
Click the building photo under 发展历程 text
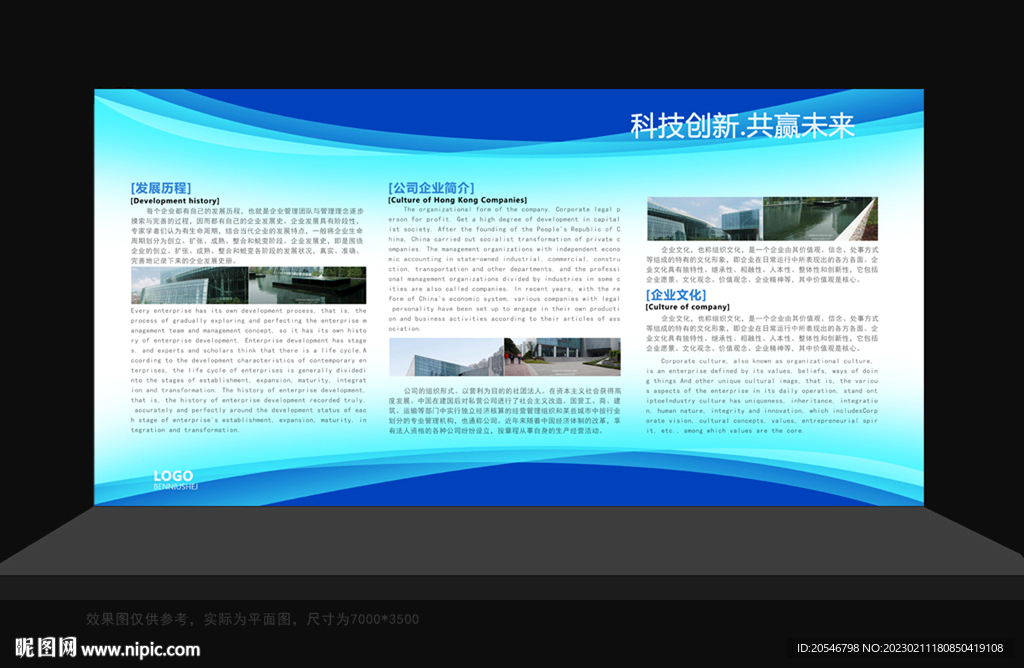(248, 285)
